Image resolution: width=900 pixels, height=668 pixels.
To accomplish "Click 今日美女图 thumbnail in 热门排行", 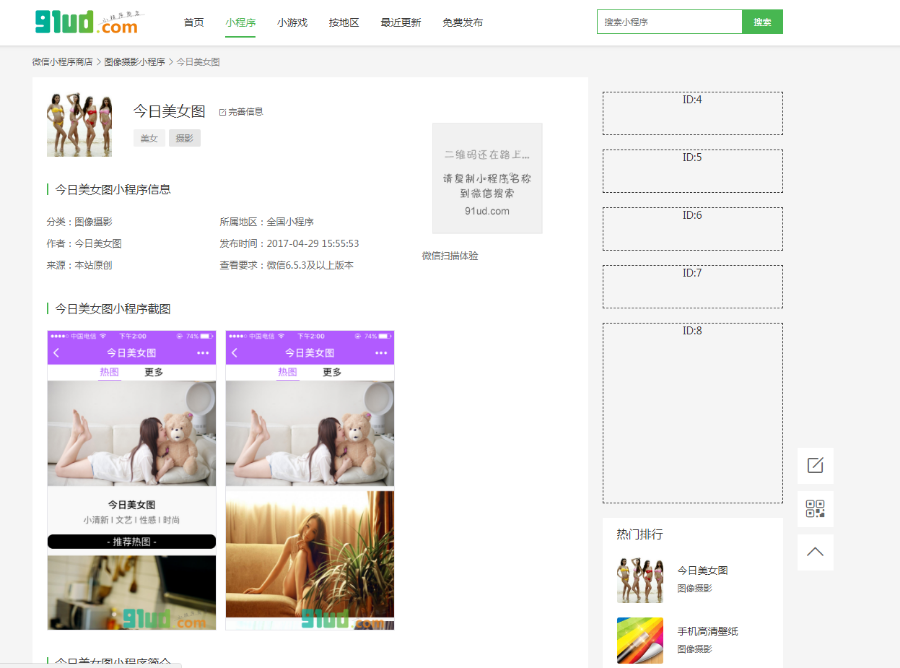I will click(x=639, y=579).
